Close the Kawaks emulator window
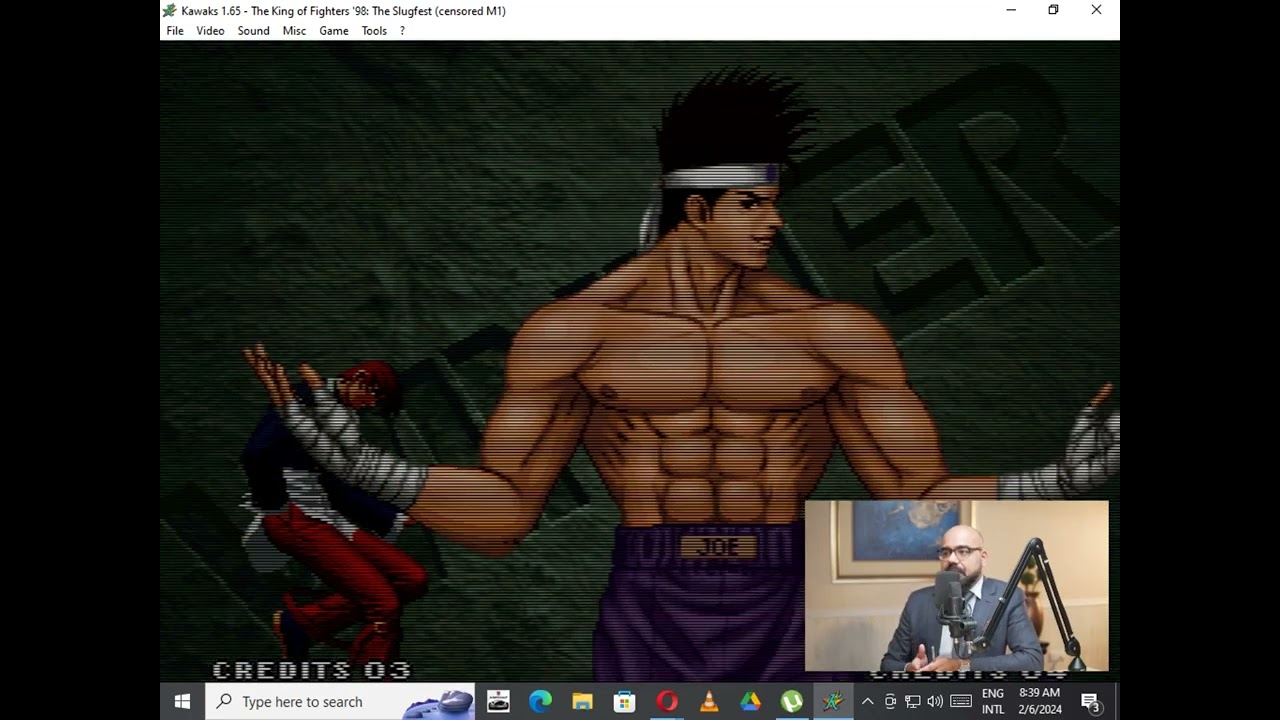 1096,10
